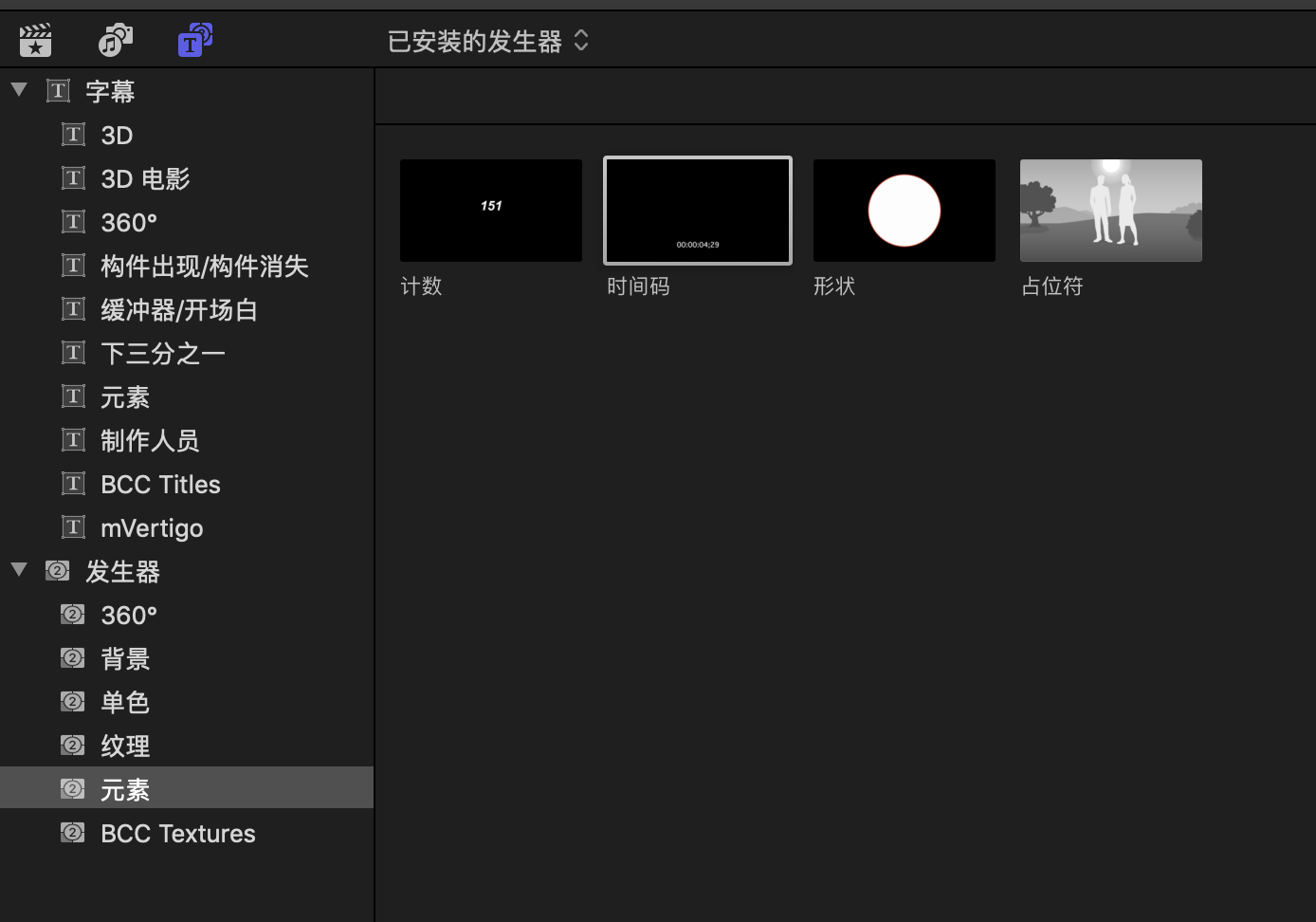Click the 时间码 timecode generator thumbnail
Image resolution: width=1316 pixels, height=922 pixels.
tap(698, 211)
